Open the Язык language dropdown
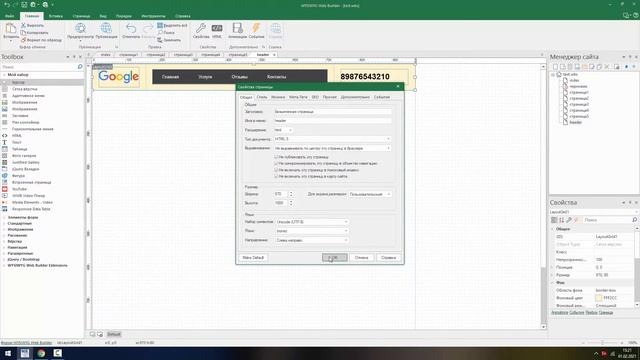 (312, 231)
